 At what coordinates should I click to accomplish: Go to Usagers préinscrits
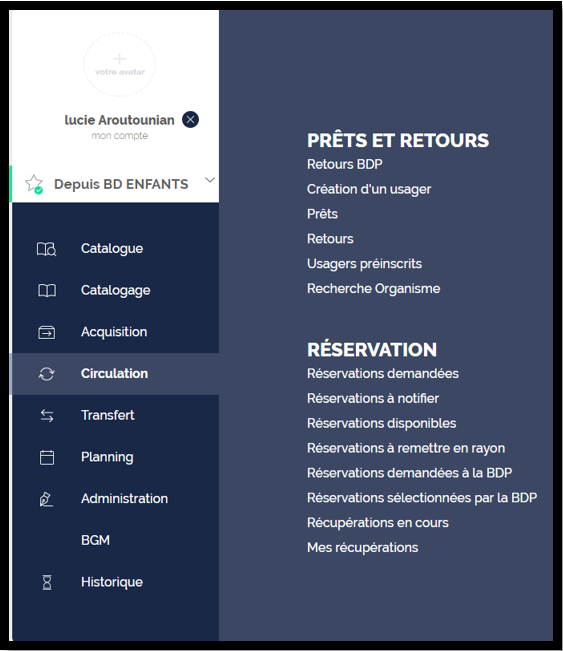coord(364,264)
